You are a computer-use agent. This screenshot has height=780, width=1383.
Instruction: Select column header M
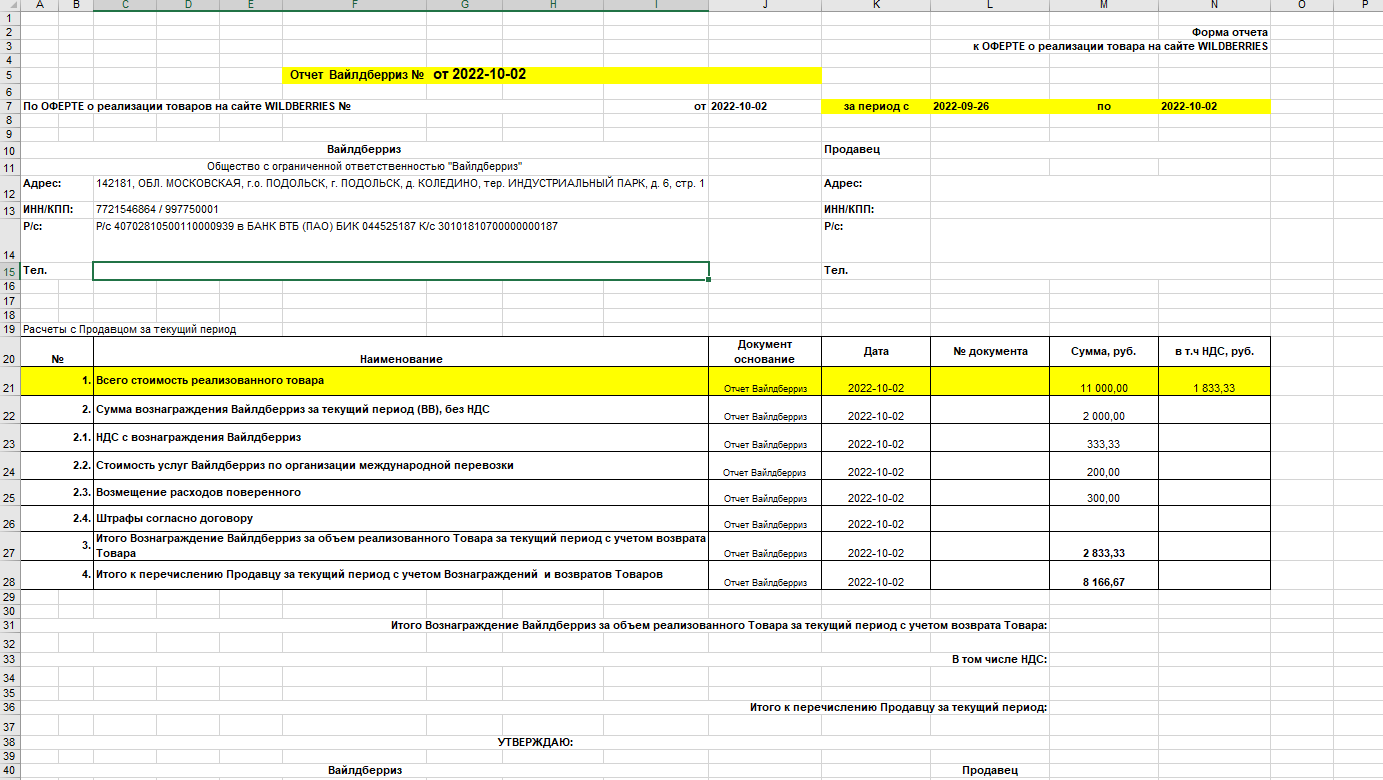click(x=1104, y=5)
